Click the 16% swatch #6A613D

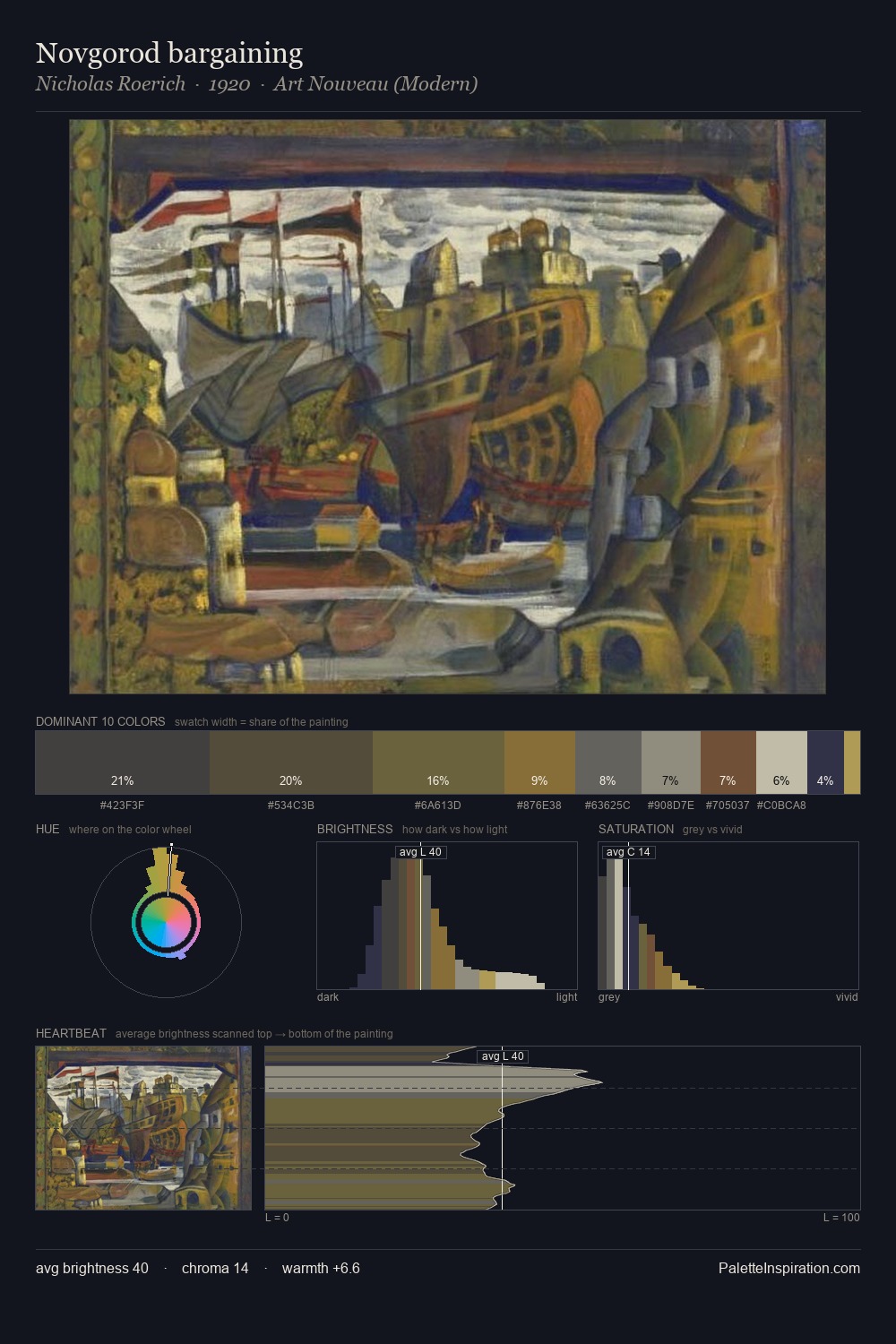438,762
